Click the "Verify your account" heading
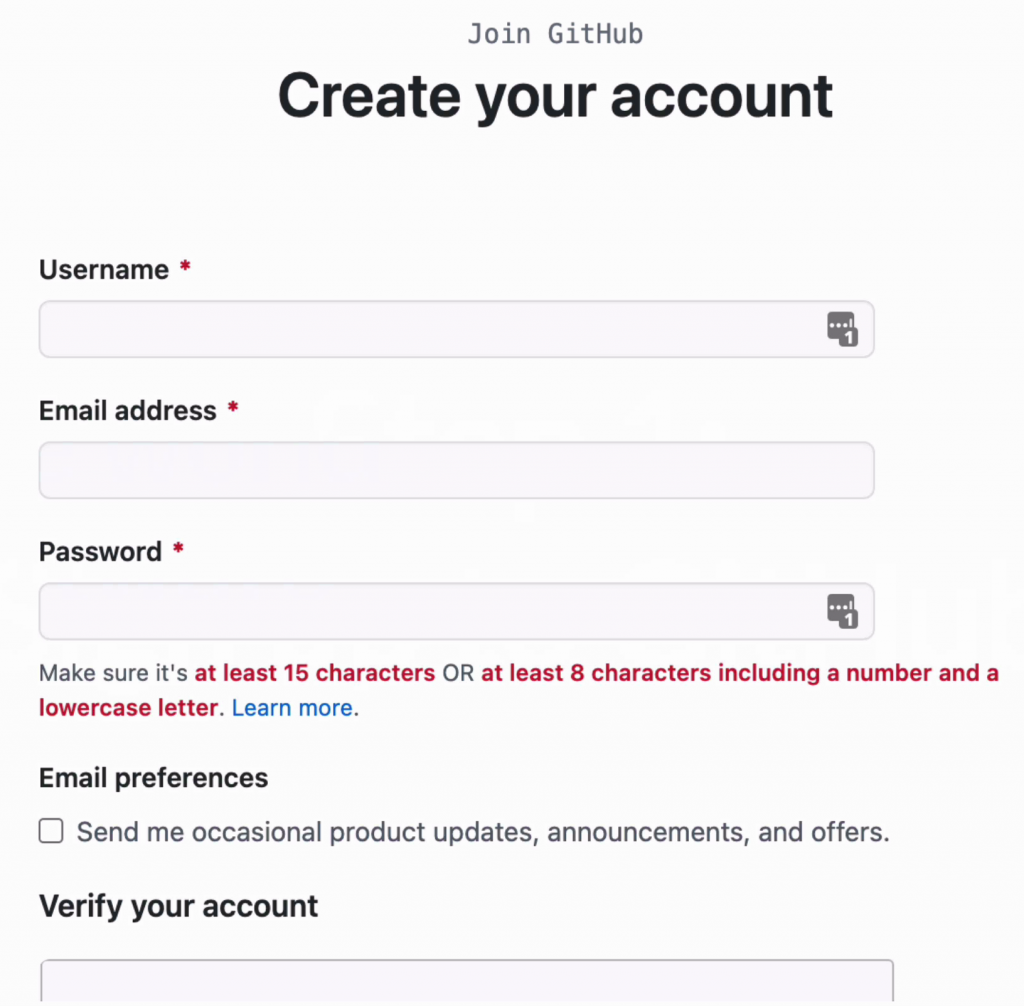Image resolution: width=1024 pixels, height=1006 pixels. click(x=179, y=906)
